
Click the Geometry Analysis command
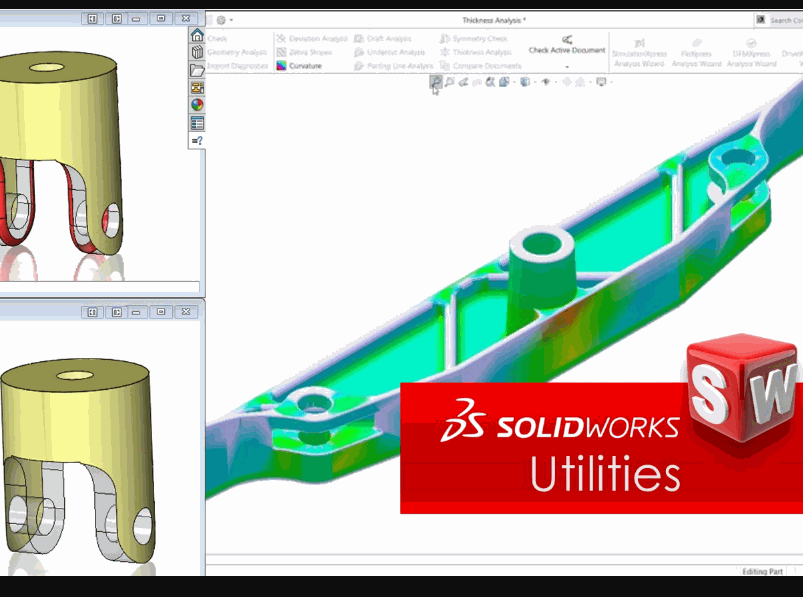(x=237, y=52)
